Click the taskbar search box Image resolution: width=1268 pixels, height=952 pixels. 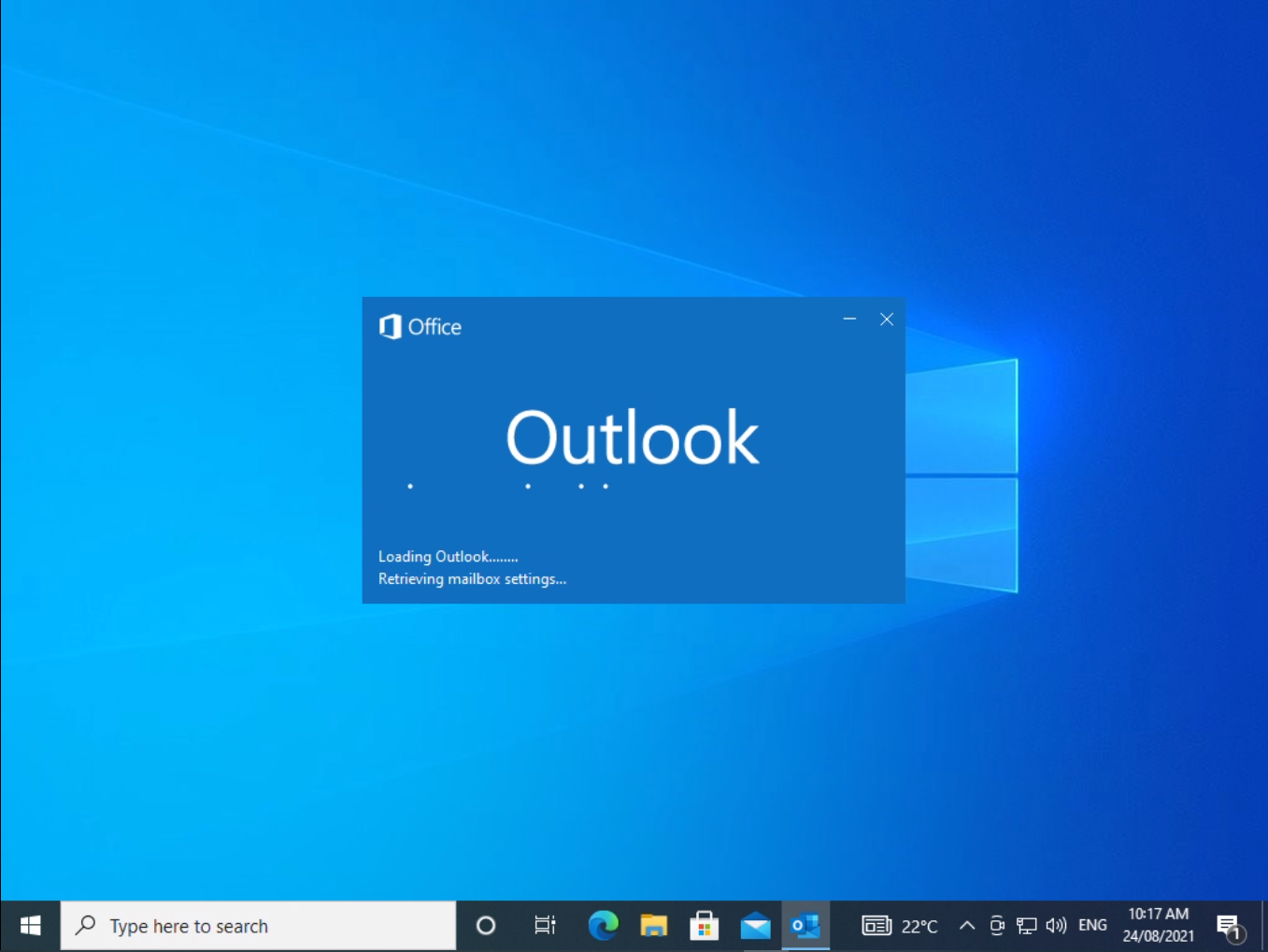tap(258, 926)
